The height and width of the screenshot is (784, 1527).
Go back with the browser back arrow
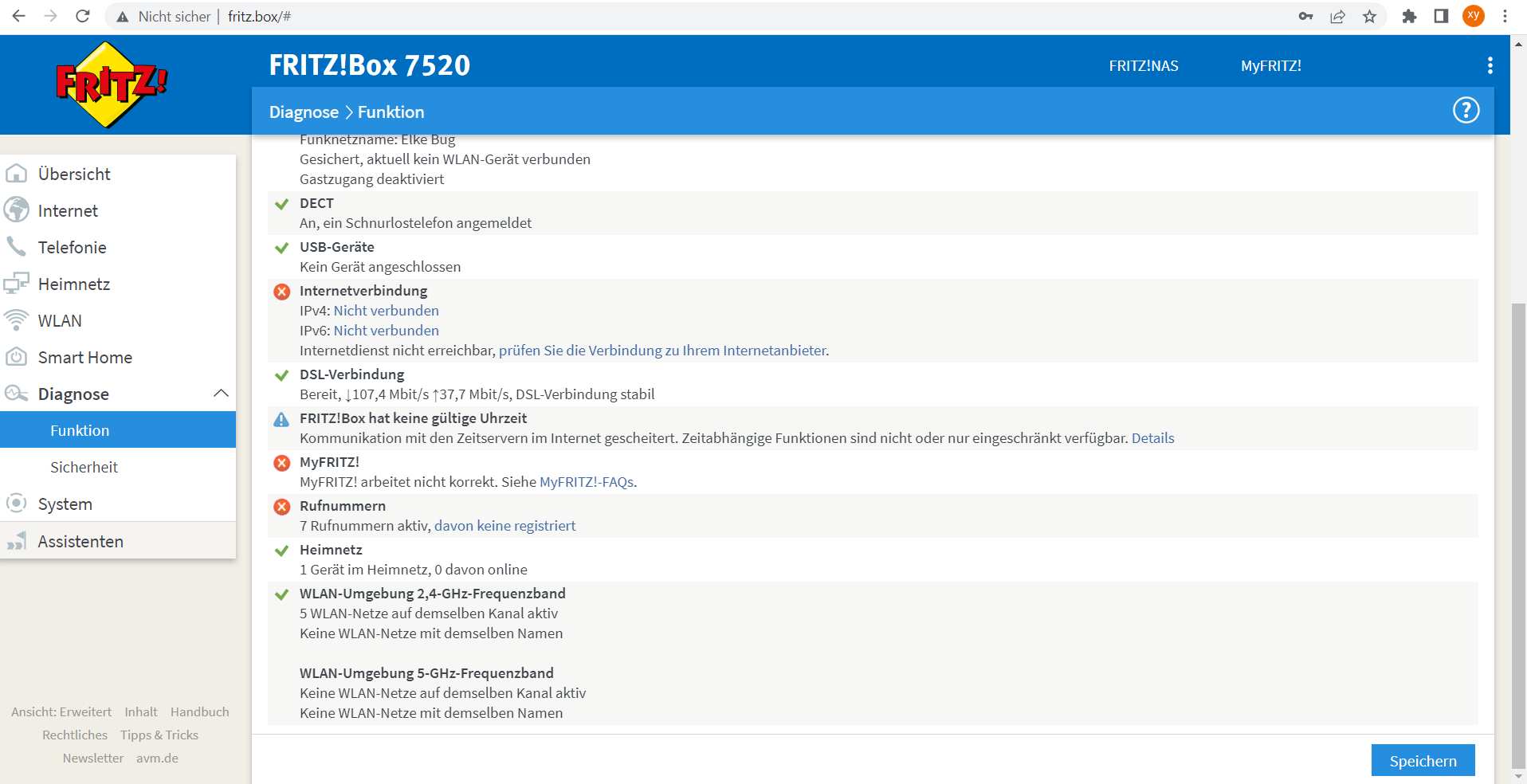click(x=19, y=16)
